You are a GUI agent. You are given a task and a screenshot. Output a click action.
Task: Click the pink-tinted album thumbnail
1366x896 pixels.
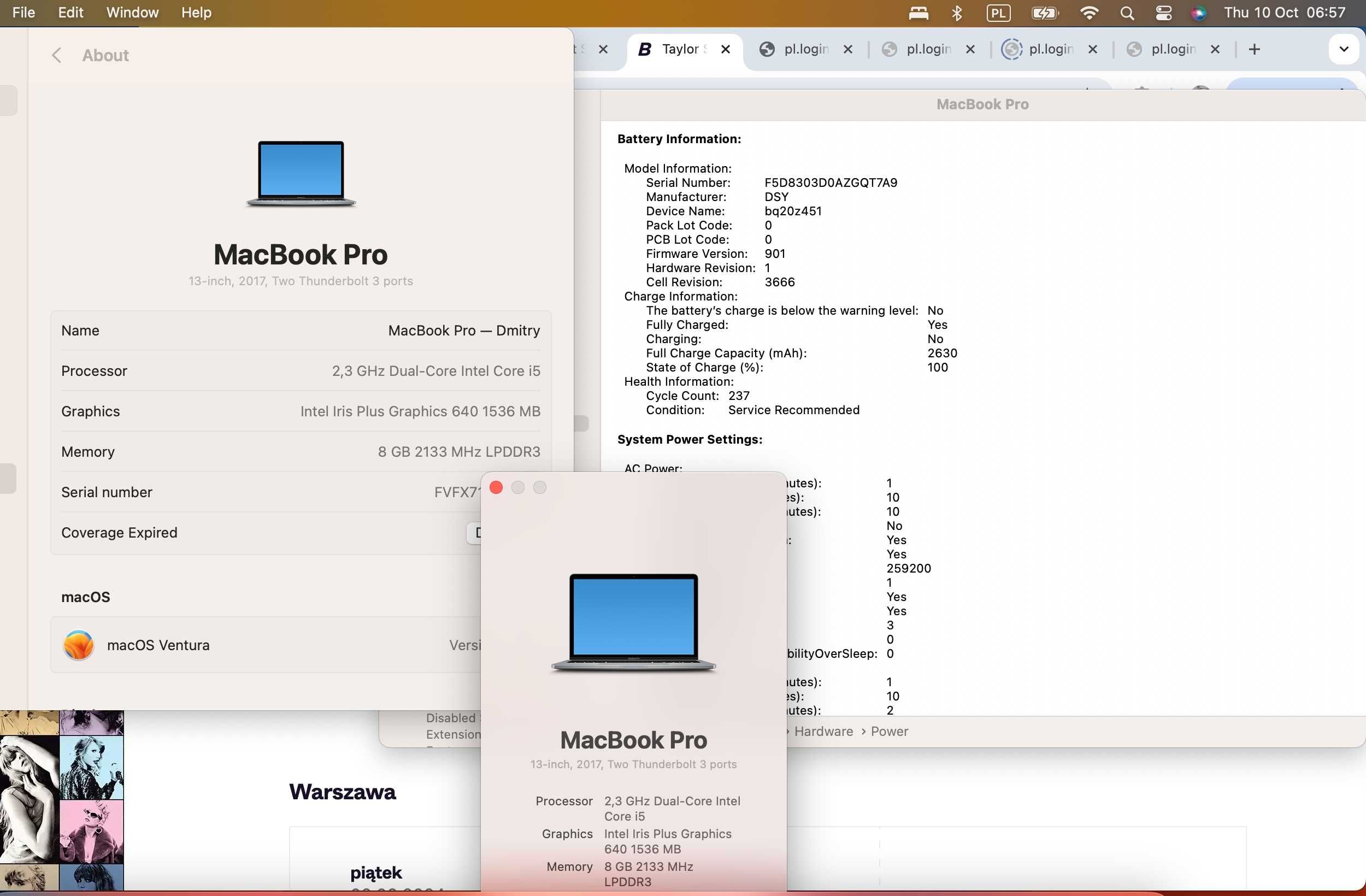[x=92, y=832]
